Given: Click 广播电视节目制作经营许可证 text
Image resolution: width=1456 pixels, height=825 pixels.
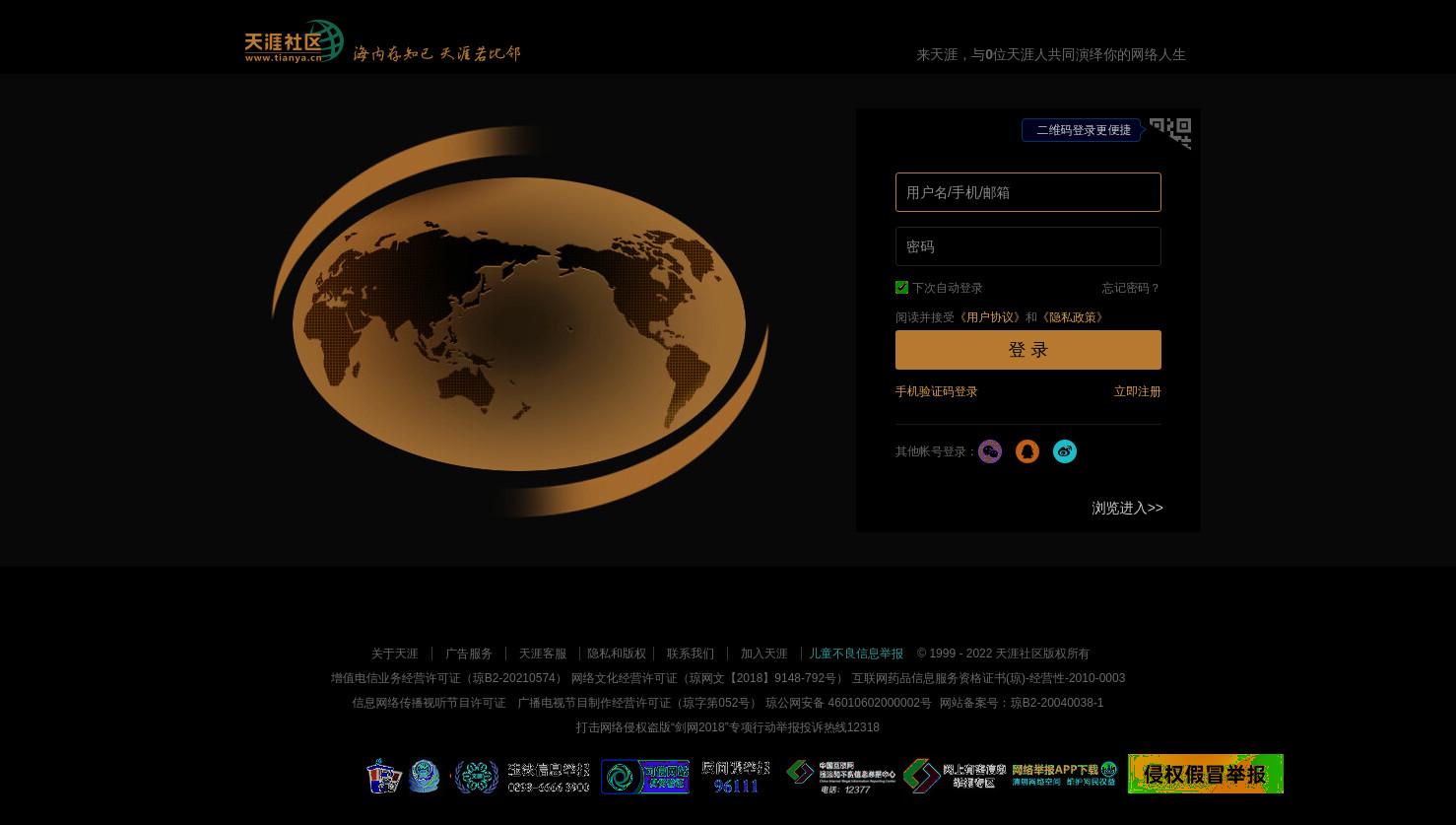Looking at the screenshot, I should (639, 703).
